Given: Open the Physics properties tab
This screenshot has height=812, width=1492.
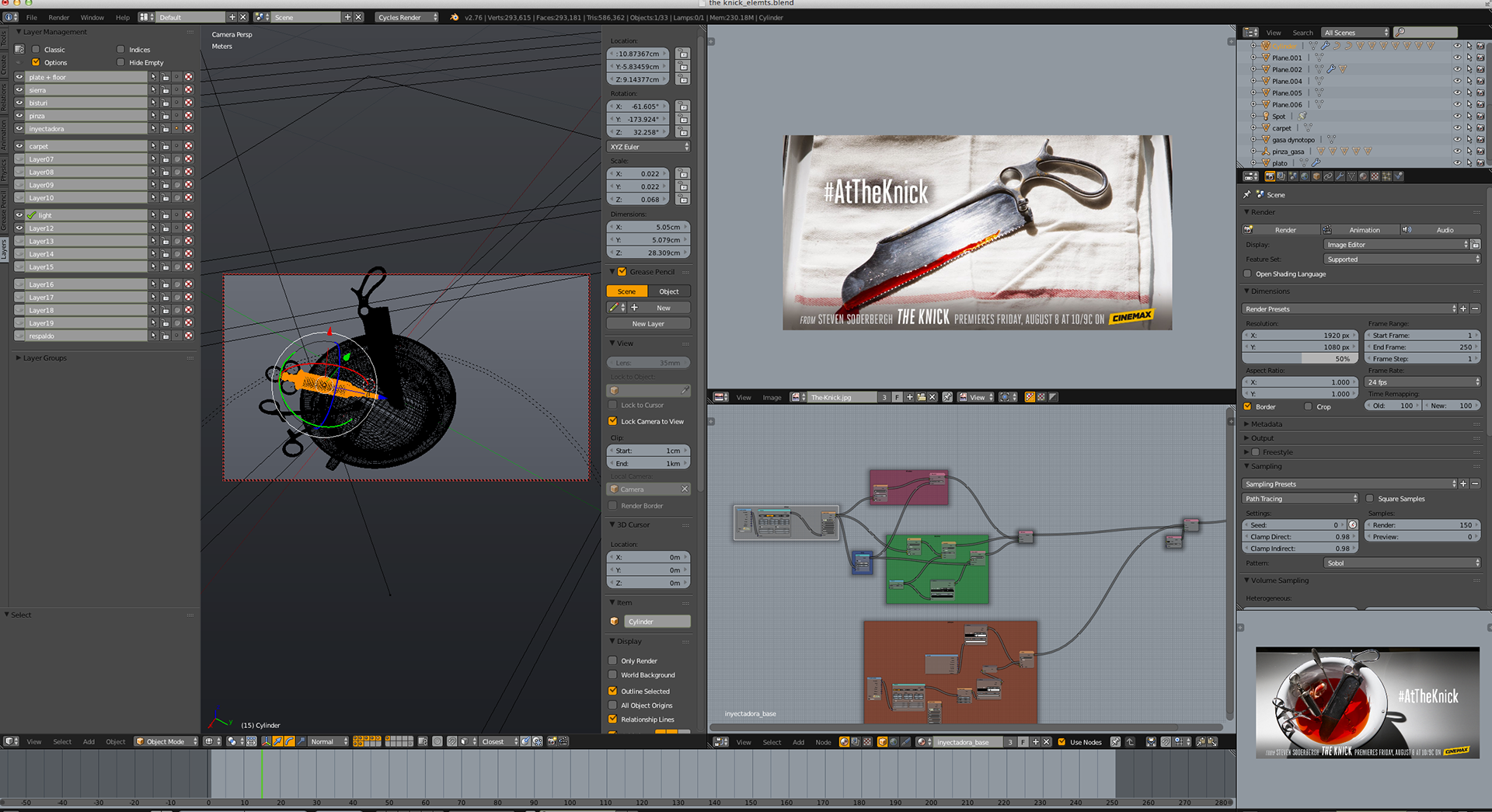Looking at the screenshot, I should click(1399, 176).
